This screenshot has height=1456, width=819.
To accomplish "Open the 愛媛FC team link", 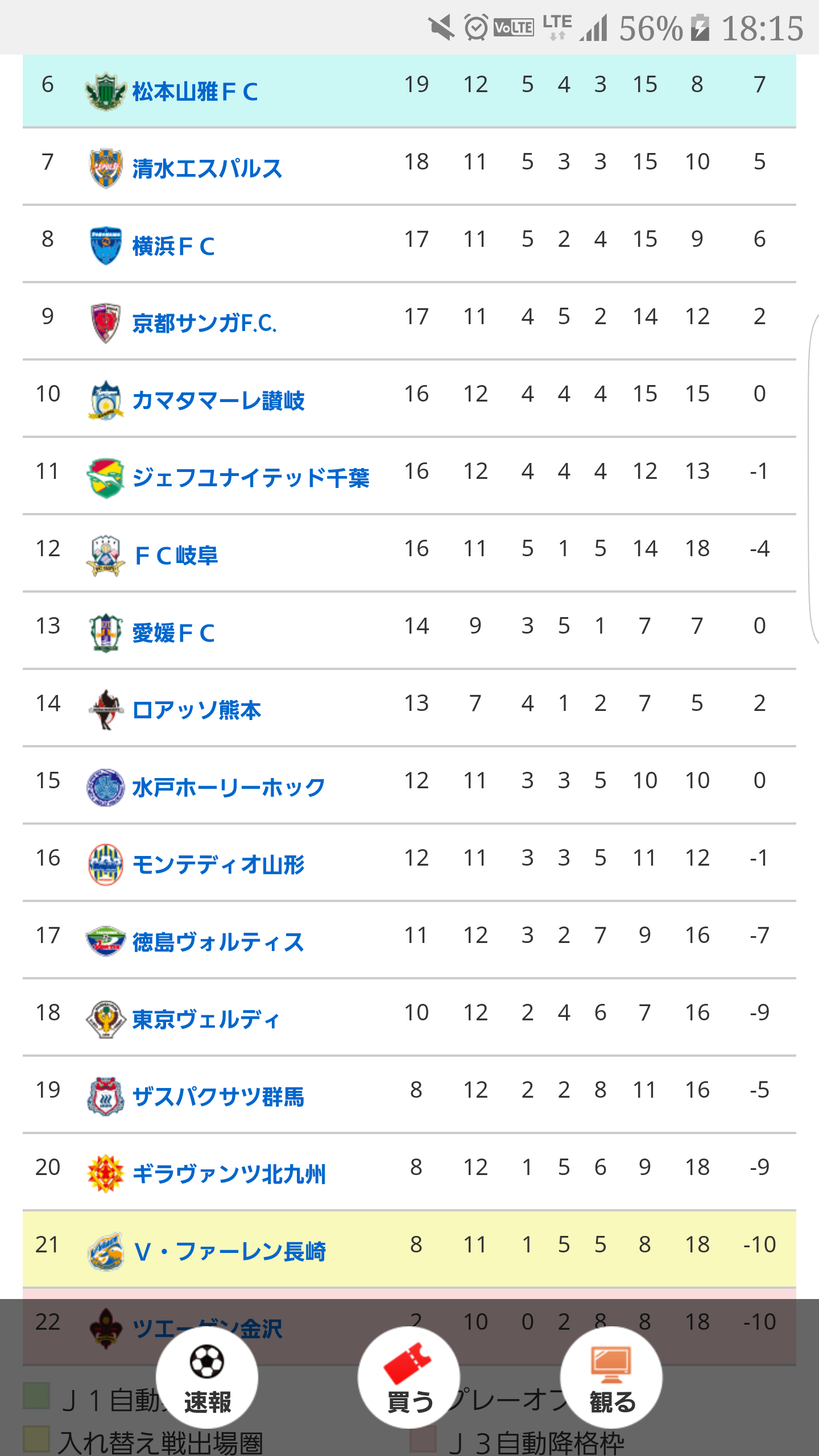I will pos(173,633).
